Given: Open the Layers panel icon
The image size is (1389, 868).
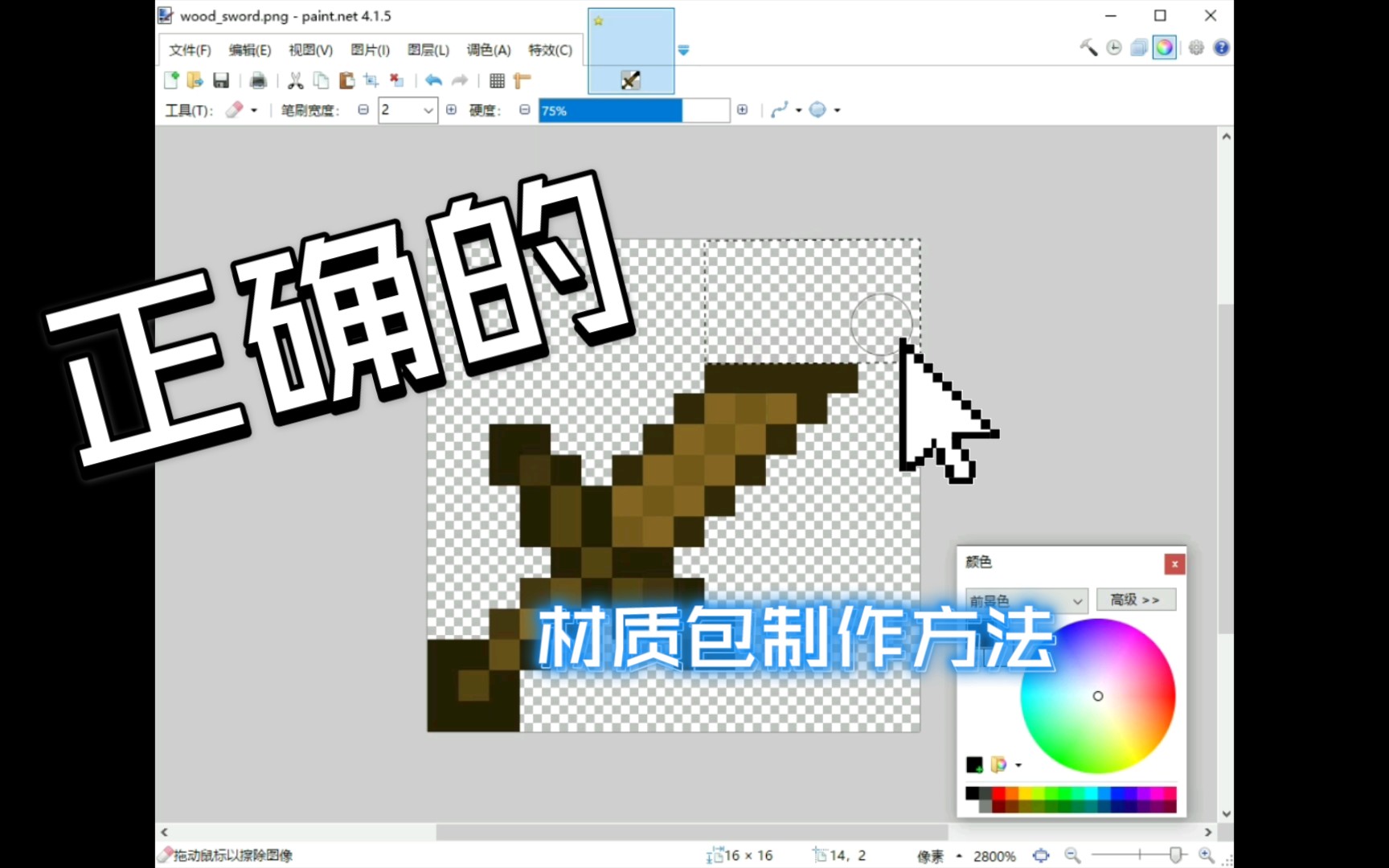Looking at the screenshot, I should [1138, 48].
